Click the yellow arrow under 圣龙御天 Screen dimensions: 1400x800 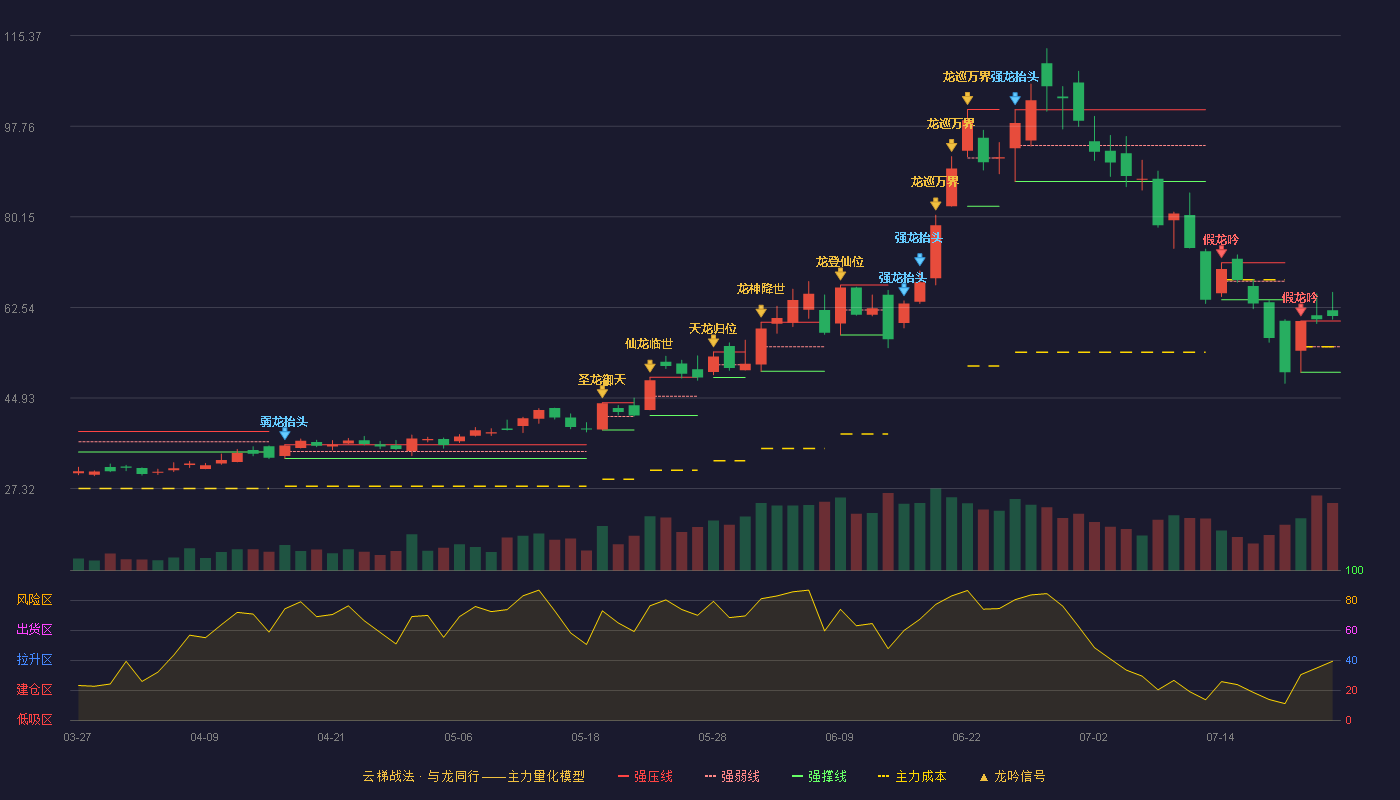click(x=602, y=392)
